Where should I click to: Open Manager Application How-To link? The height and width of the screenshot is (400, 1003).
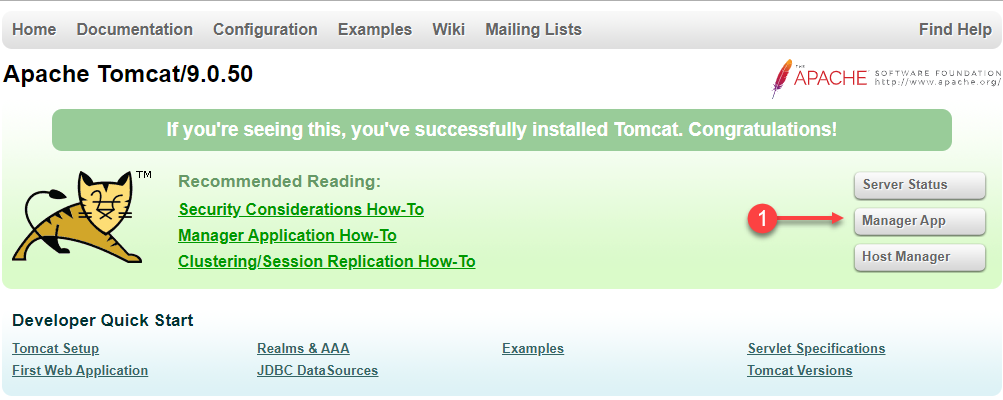pyautogui.click(x=287, y=236)
